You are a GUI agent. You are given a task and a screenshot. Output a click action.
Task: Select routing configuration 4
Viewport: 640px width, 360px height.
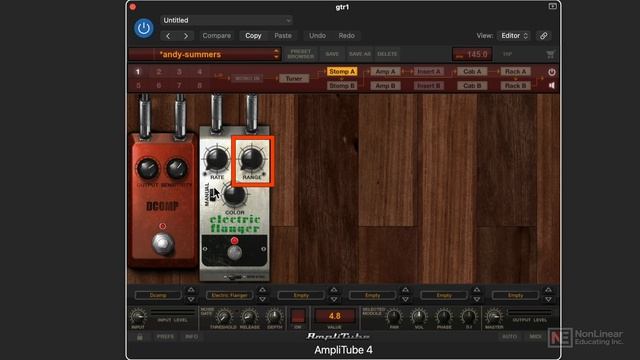pos(200,72)
